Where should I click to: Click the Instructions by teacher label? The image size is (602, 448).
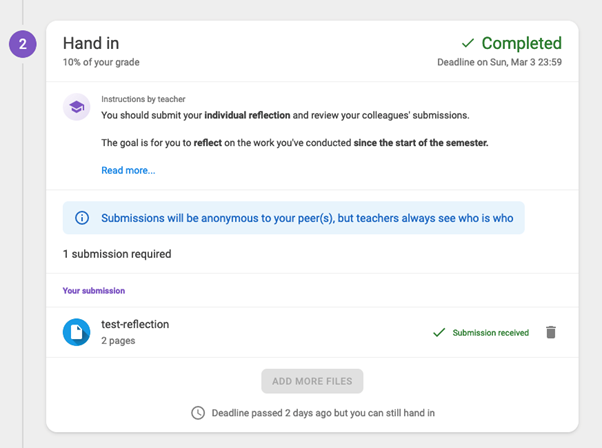click(x=143, y=99)
